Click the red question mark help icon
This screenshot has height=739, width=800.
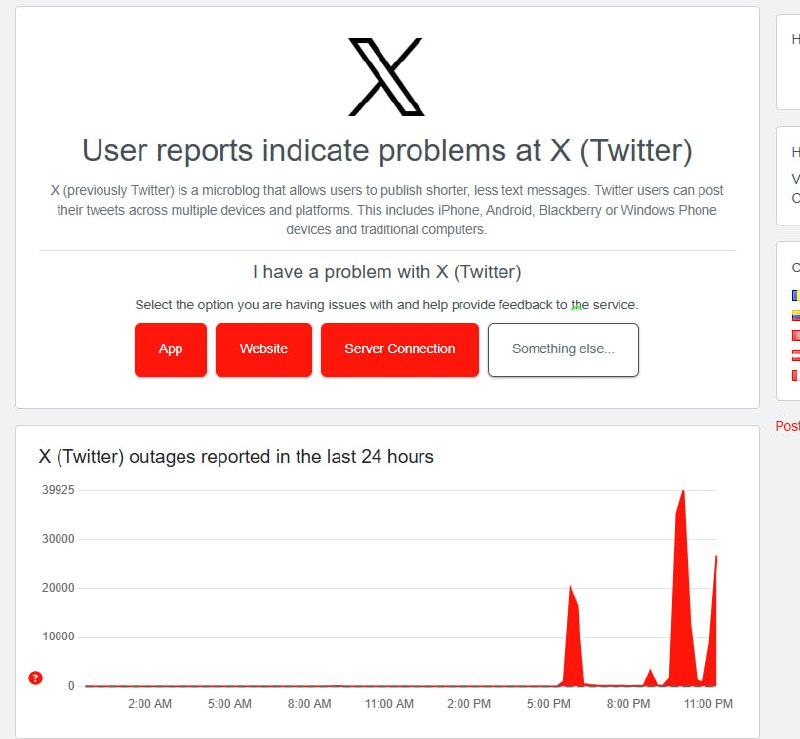coord(35,678)
